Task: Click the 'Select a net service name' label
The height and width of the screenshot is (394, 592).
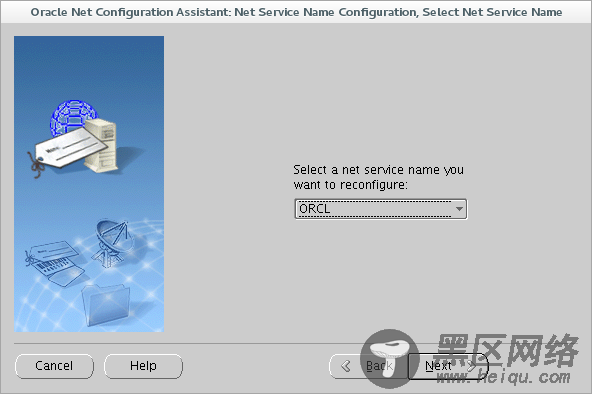Action: [378, 177]
